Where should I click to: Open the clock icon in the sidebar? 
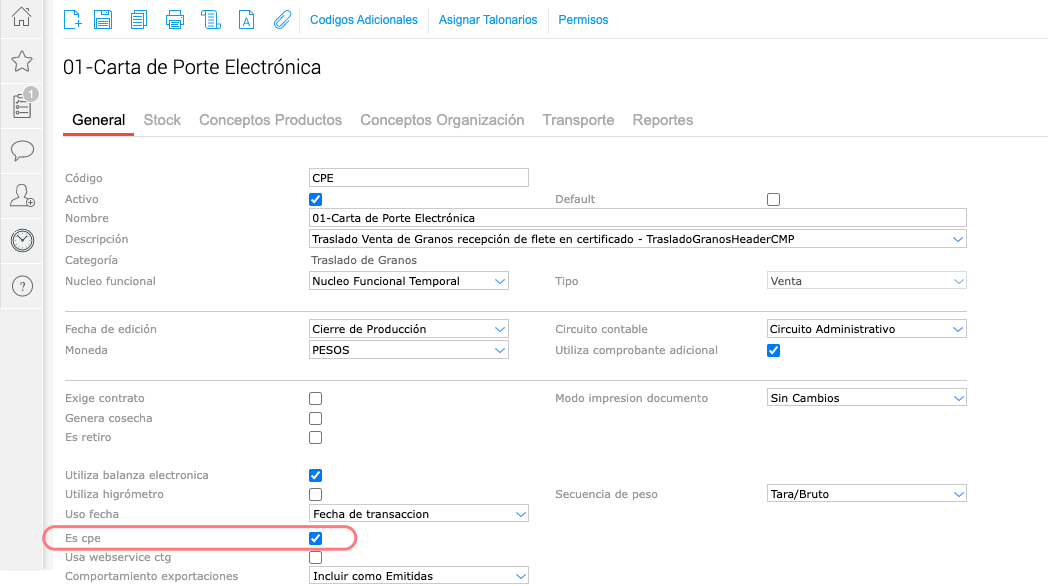click(x=21, y=240)
